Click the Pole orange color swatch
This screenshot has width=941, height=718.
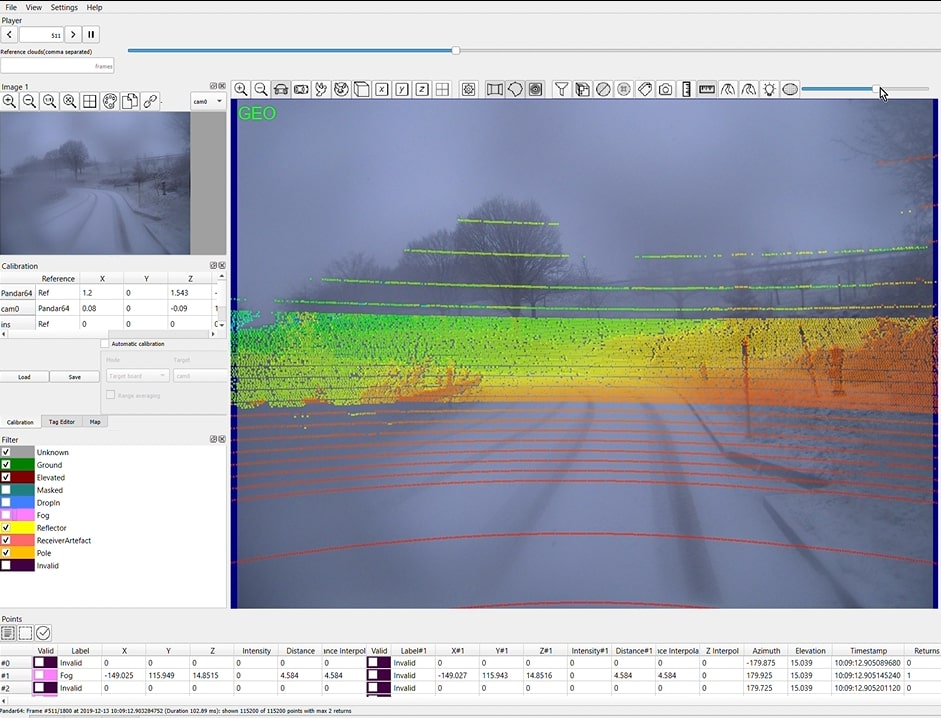coord(23,553)
